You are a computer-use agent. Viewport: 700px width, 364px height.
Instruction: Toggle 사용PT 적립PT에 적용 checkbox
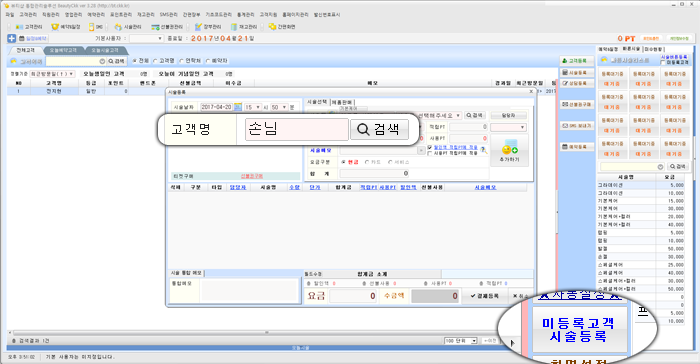[430, 153]
